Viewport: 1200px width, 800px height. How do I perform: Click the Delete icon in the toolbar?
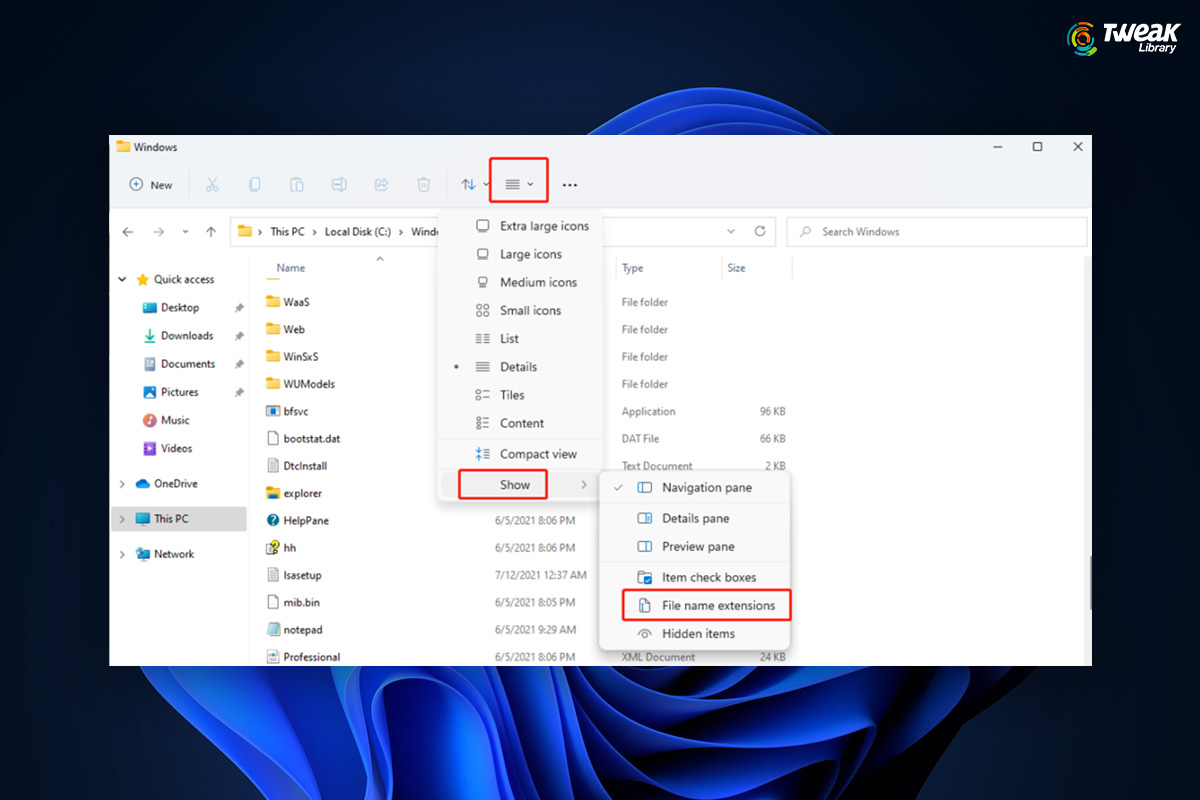(x=423, y=184)
